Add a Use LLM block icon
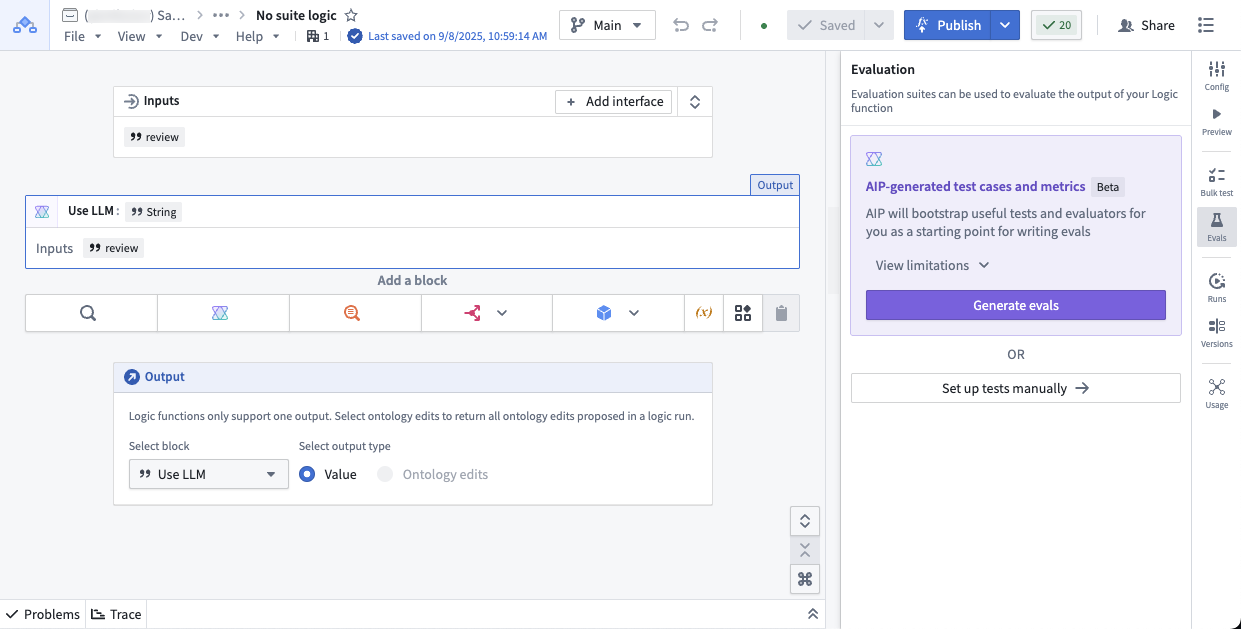Viewport: 1241px width, 629px height. click(221, 313)
